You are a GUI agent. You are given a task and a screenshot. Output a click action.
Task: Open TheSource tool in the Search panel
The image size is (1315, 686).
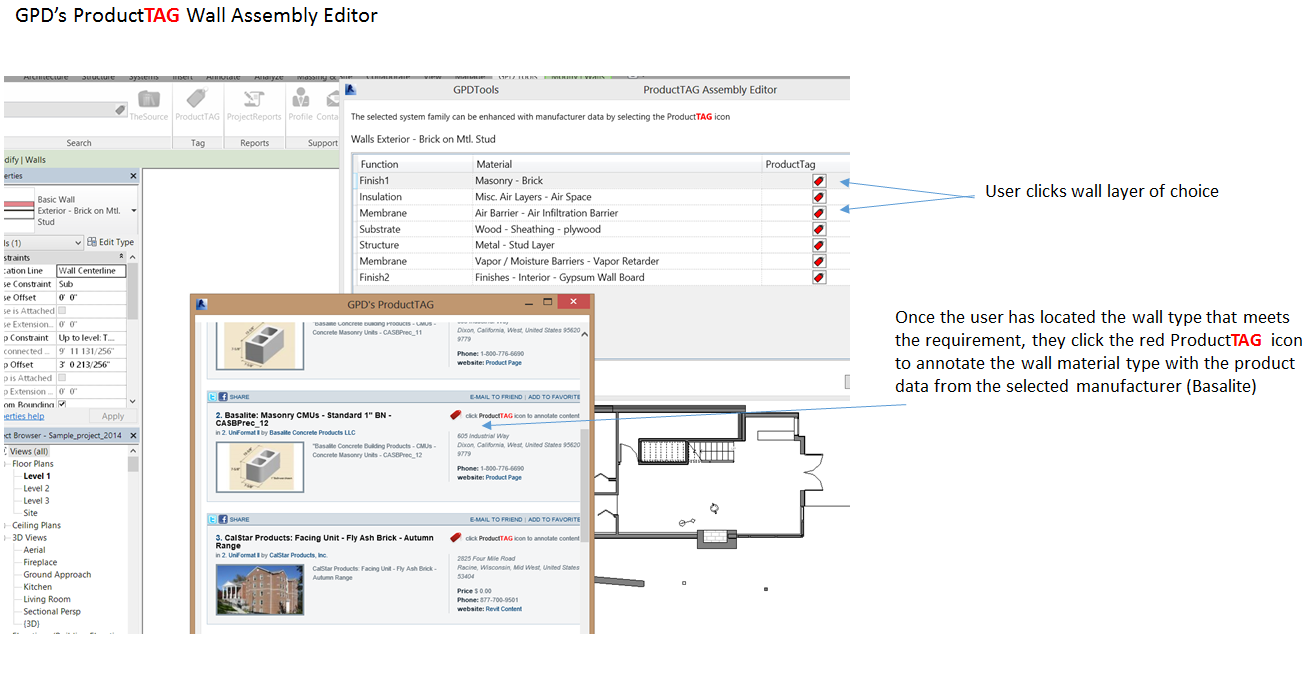(149, 103)
